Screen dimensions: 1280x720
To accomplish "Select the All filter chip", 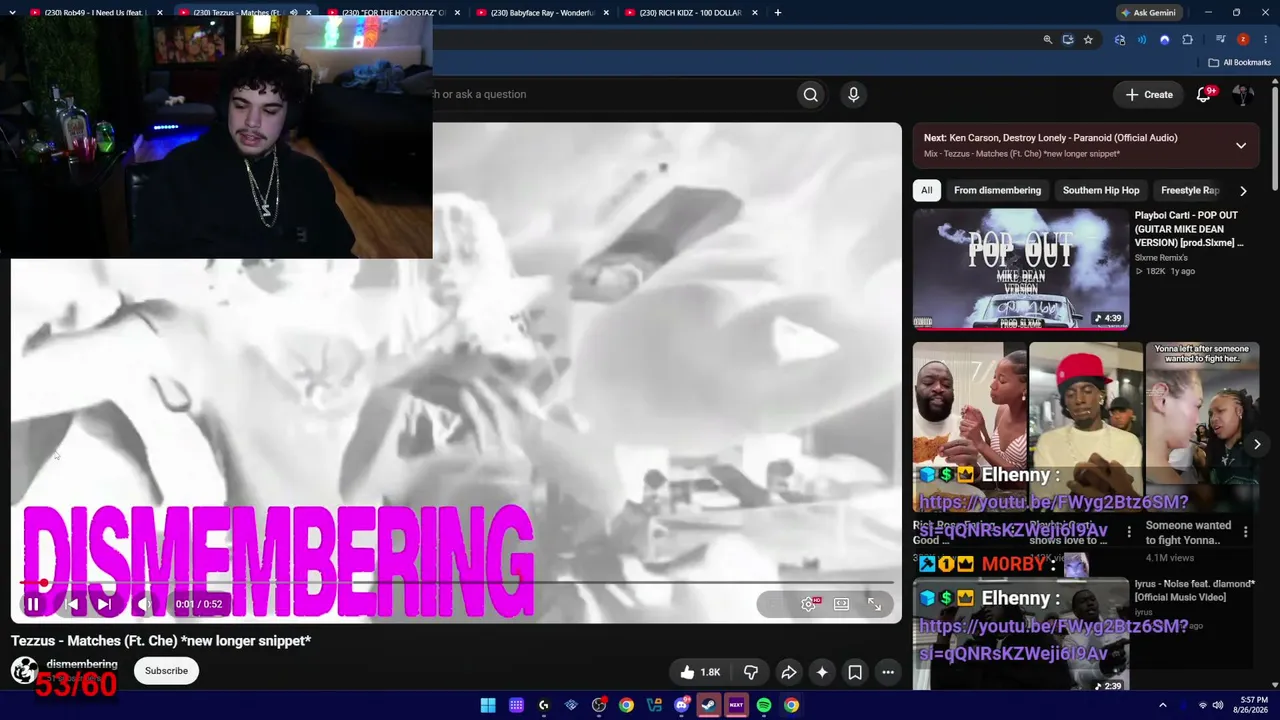I will pos(927,190).
